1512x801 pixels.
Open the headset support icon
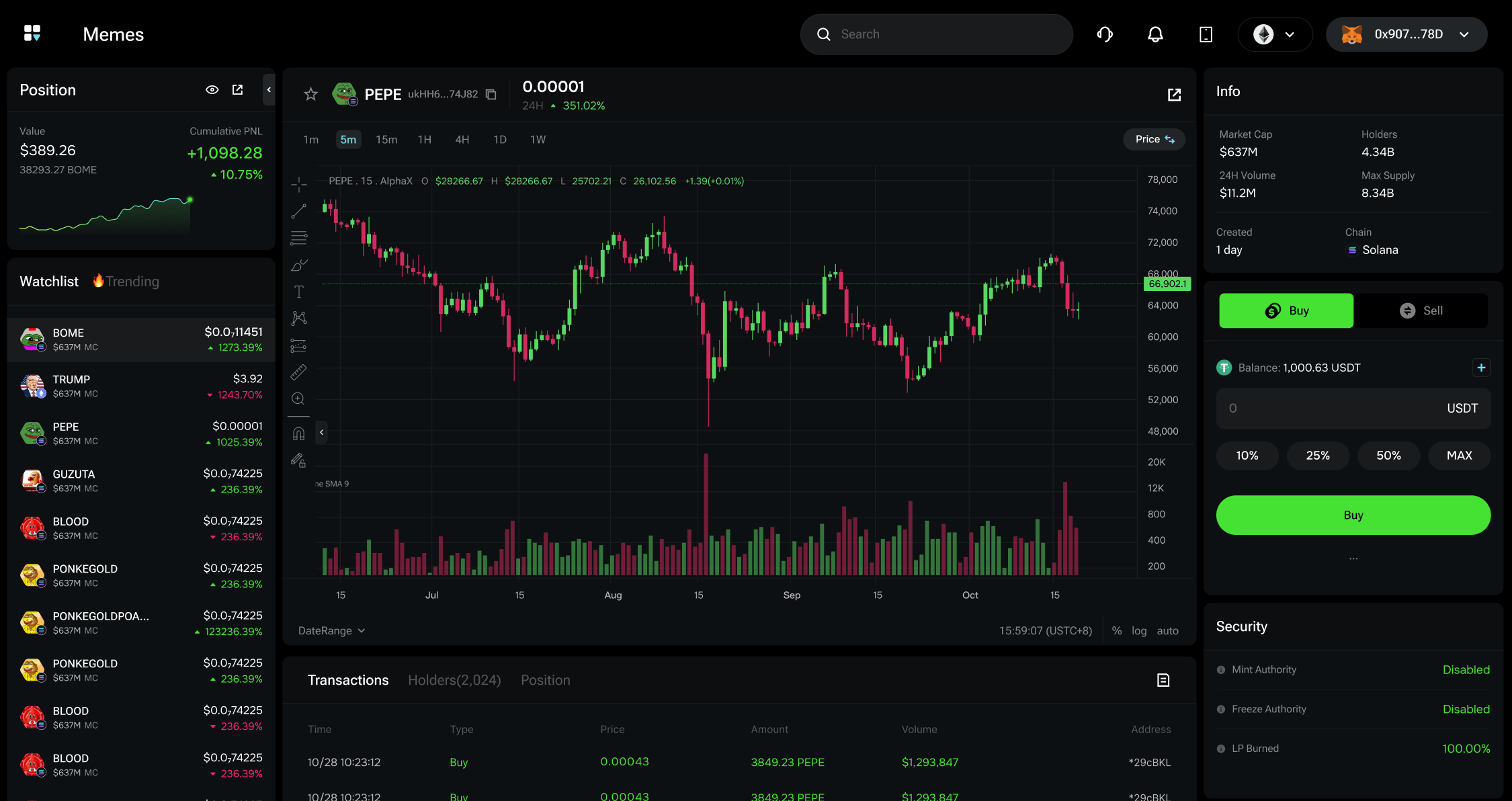coord(1105,34)
